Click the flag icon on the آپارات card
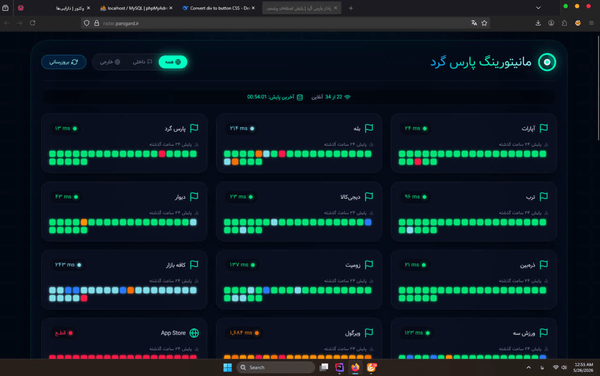Screen dimensions: 600x376 click(x=543, y=128)
